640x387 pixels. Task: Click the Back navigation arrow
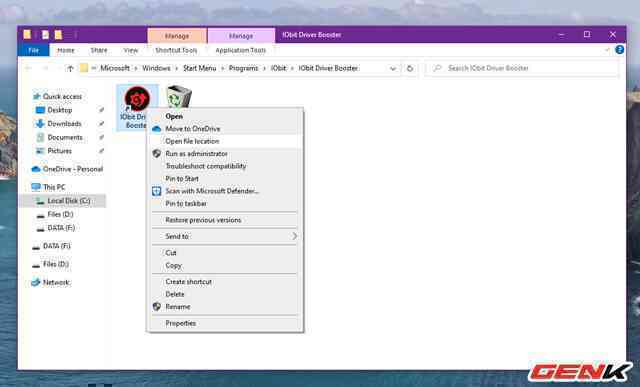pos(28,68)
